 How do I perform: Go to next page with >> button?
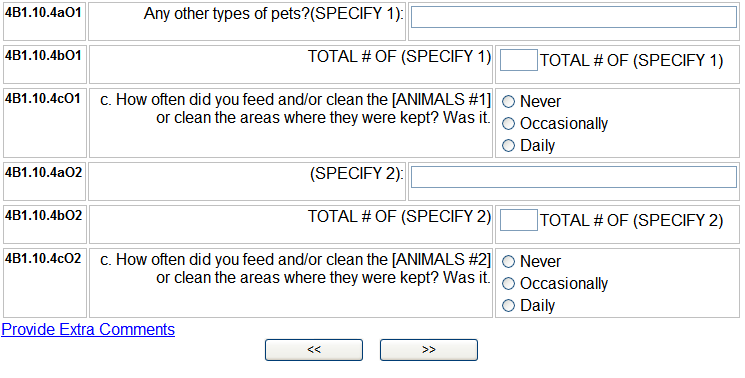(429, 350)
